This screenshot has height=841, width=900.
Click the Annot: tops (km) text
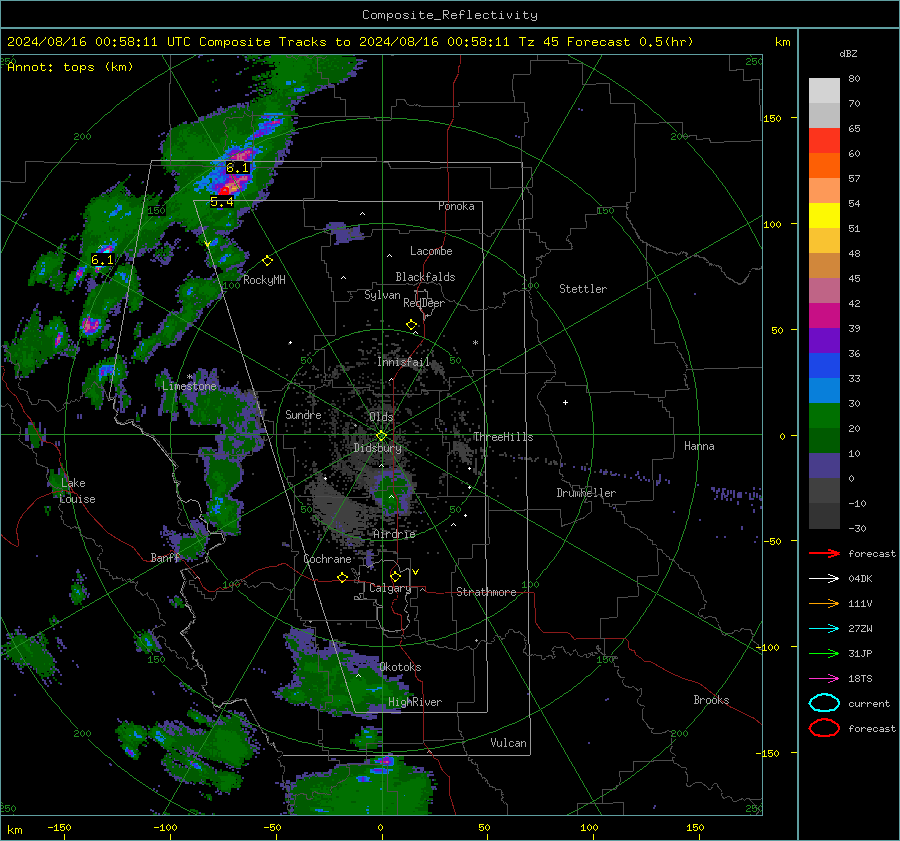click(x=70, y=67)
